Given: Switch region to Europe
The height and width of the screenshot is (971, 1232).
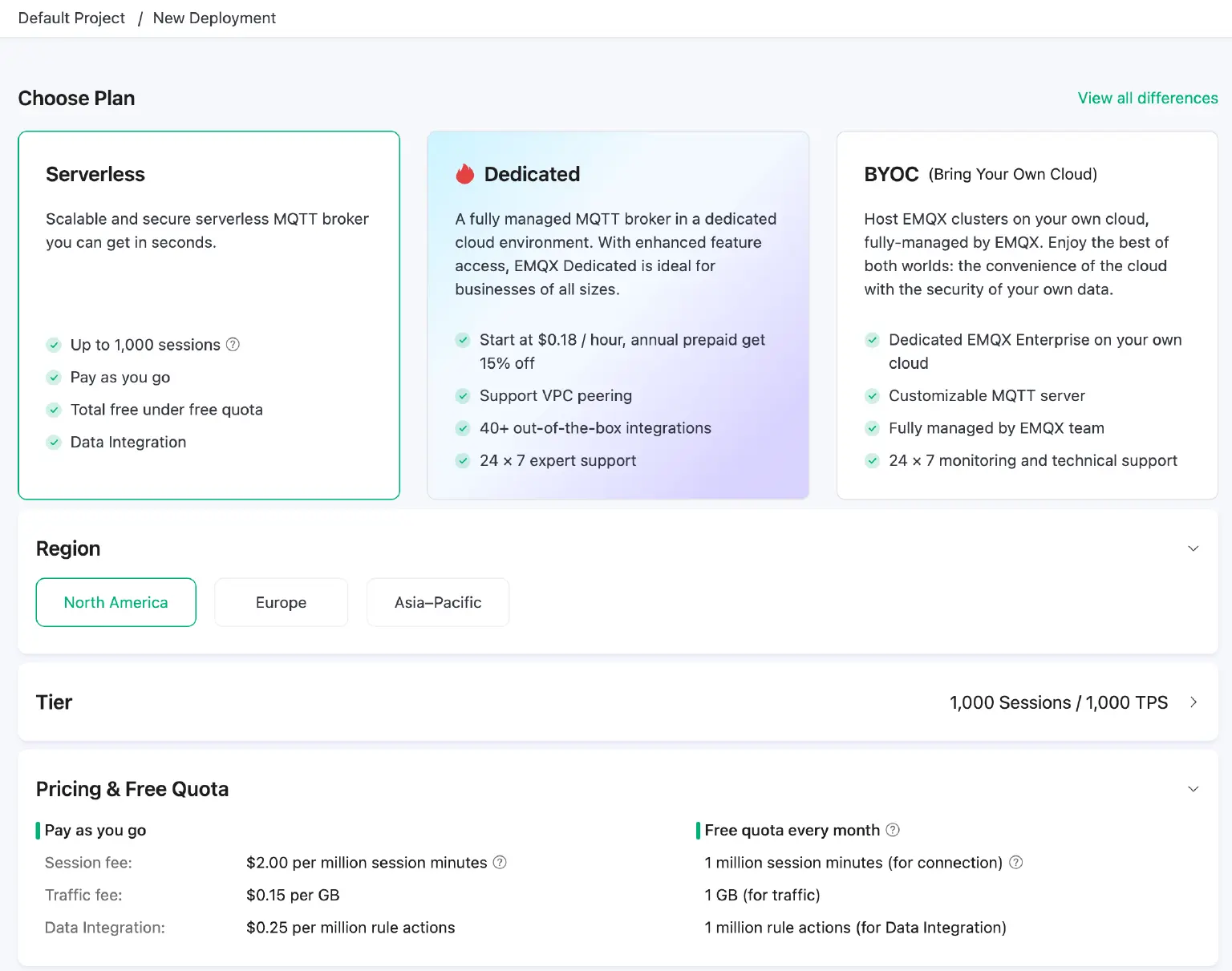Looking at the screenshot, I should [x=281, y=602].
